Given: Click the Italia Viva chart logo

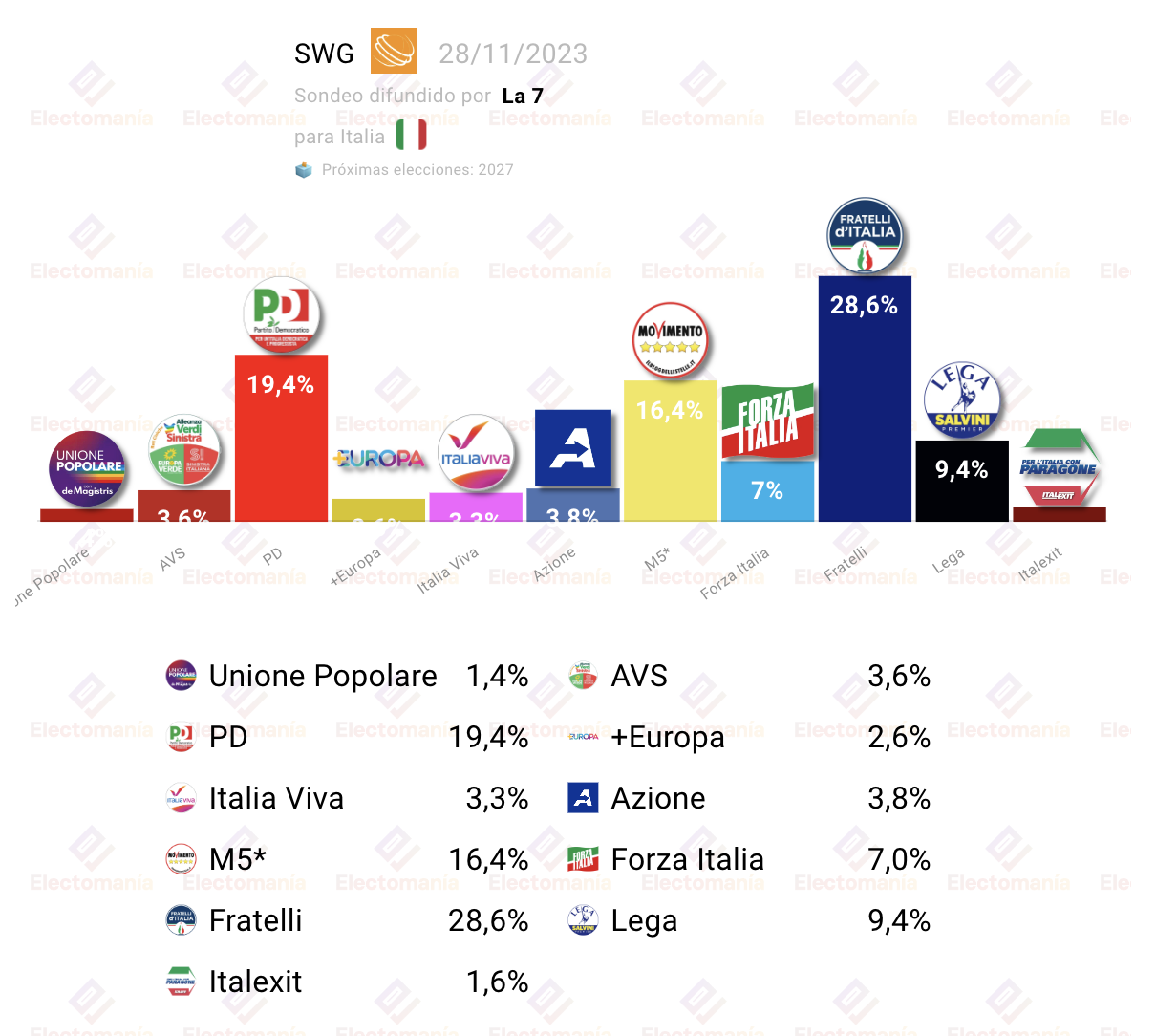Looking at the screenshot, I should 476,452.
